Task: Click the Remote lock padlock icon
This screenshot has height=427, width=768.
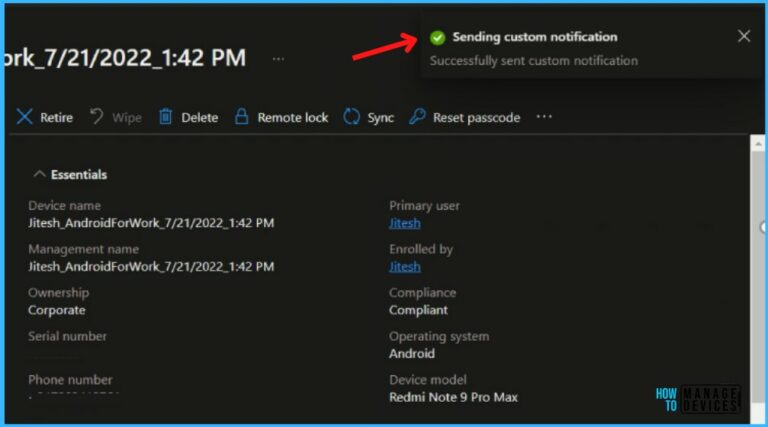Action: [x=241, y=117]
